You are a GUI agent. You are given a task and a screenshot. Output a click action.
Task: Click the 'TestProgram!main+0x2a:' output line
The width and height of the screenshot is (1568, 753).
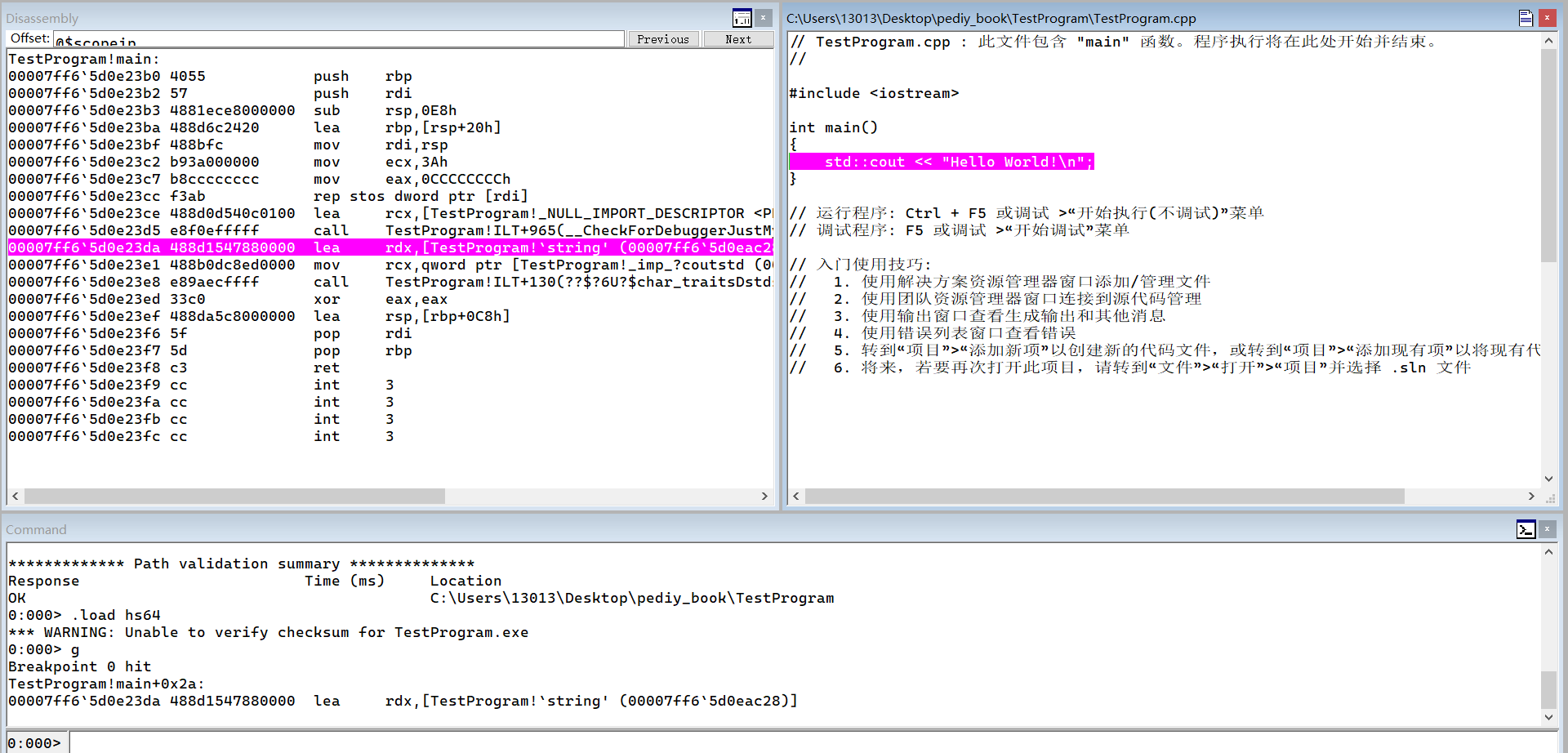106,684
